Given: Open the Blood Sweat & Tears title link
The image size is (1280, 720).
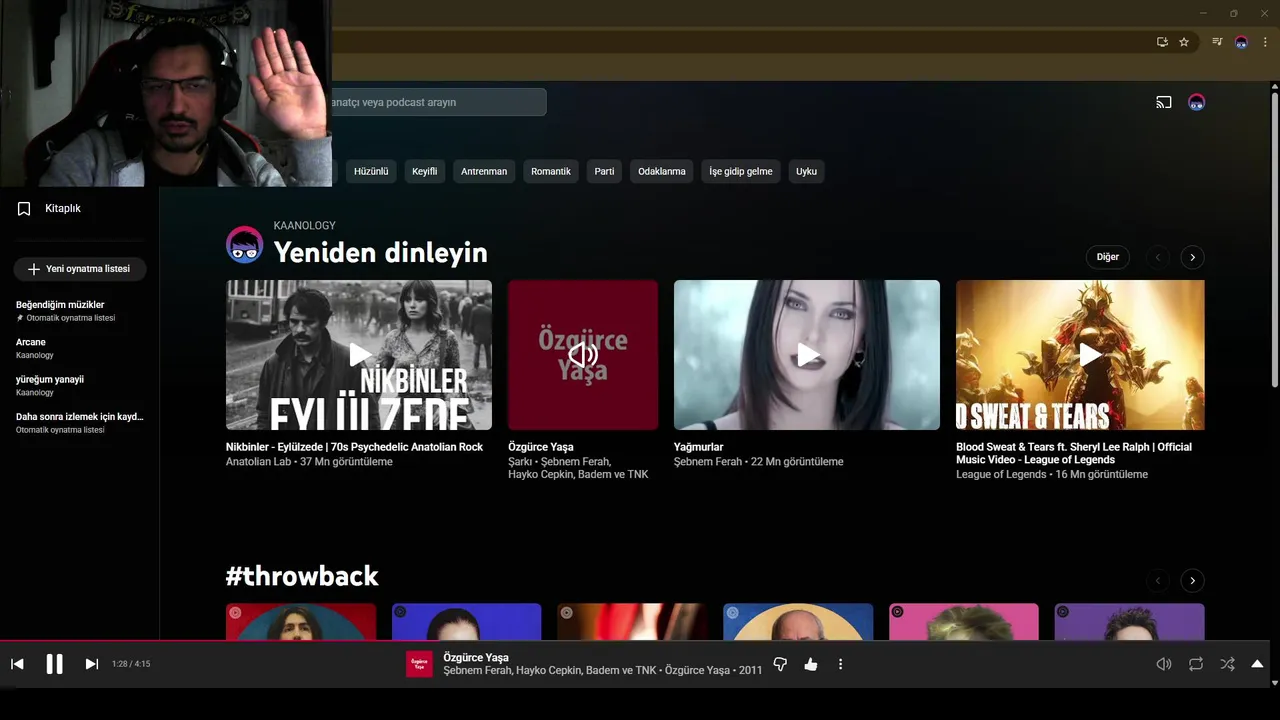Looking at the screenshot, I should click(1074, 453).
